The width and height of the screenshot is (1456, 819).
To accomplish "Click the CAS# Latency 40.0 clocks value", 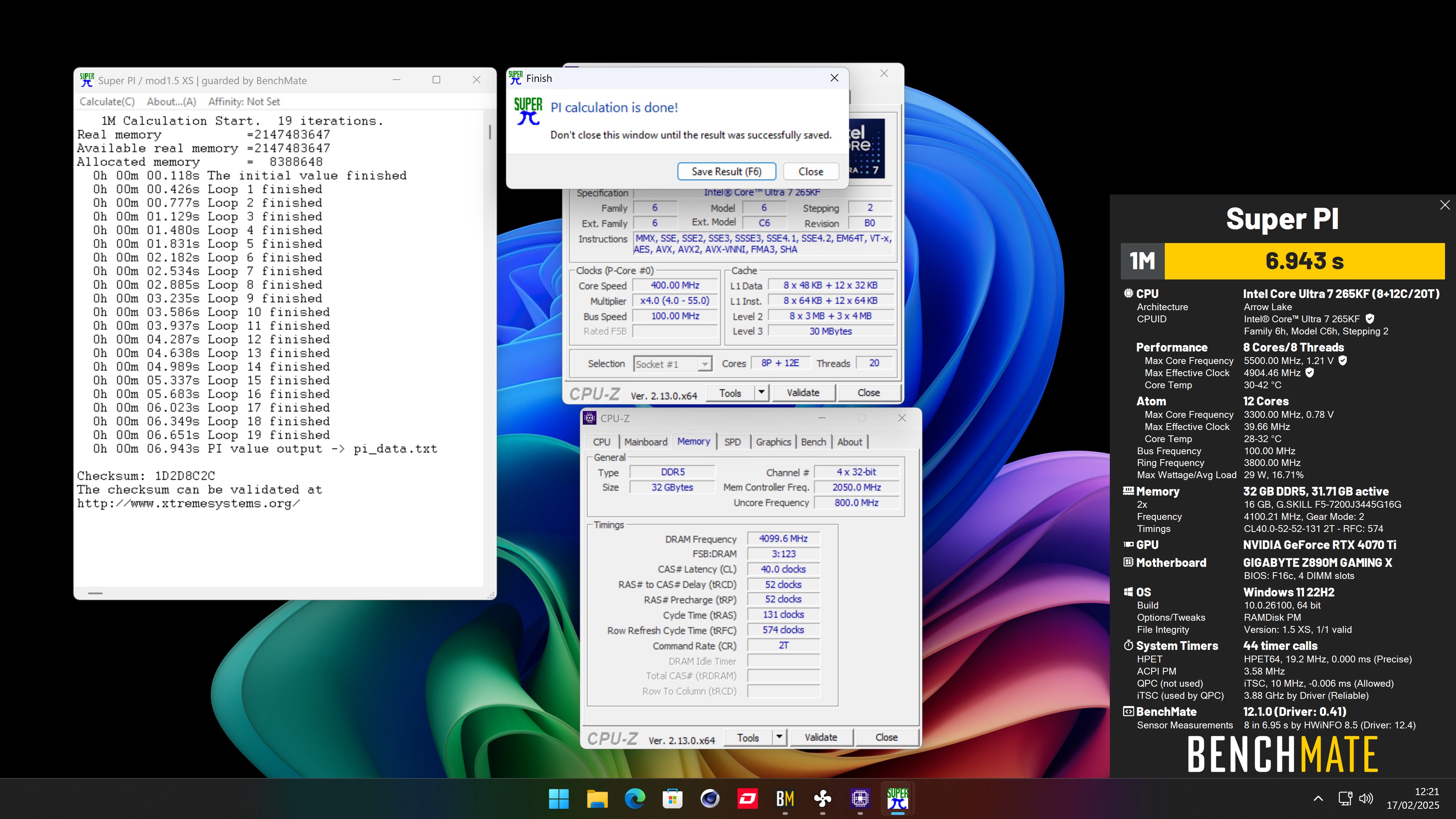I will point(783,569).
